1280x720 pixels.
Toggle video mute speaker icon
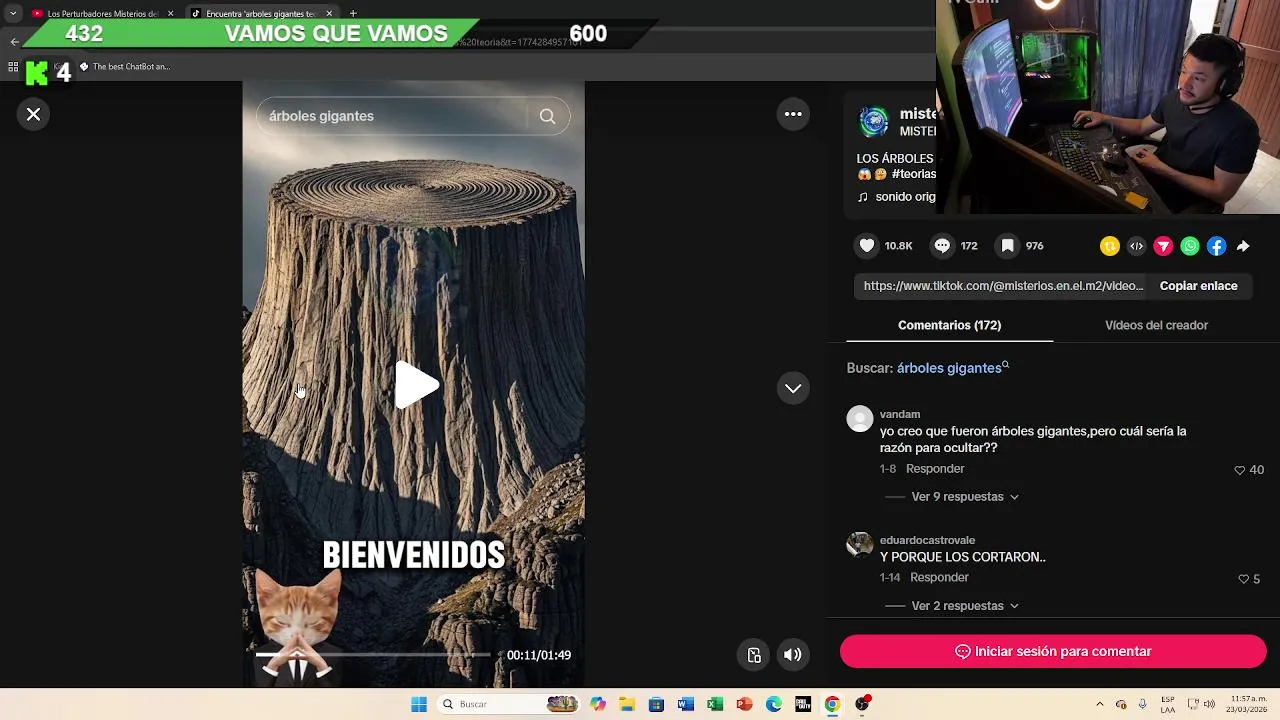coord(792,655)
